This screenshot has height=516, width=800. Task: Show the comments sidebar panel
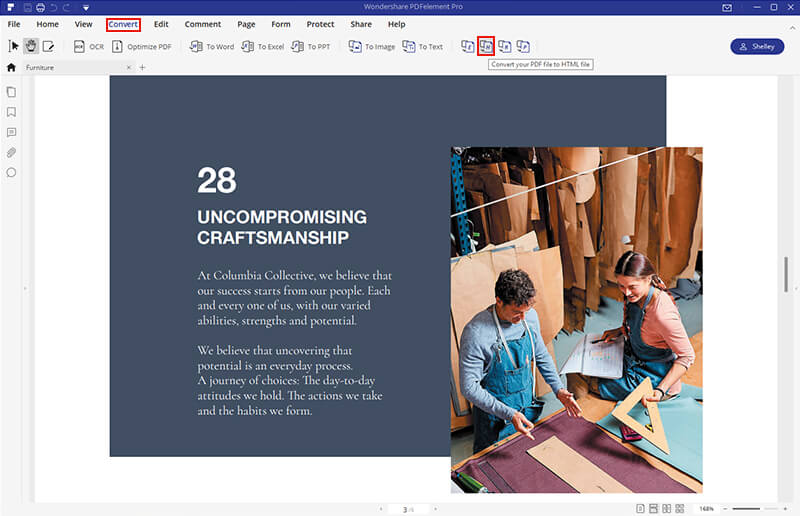point(11,132)
